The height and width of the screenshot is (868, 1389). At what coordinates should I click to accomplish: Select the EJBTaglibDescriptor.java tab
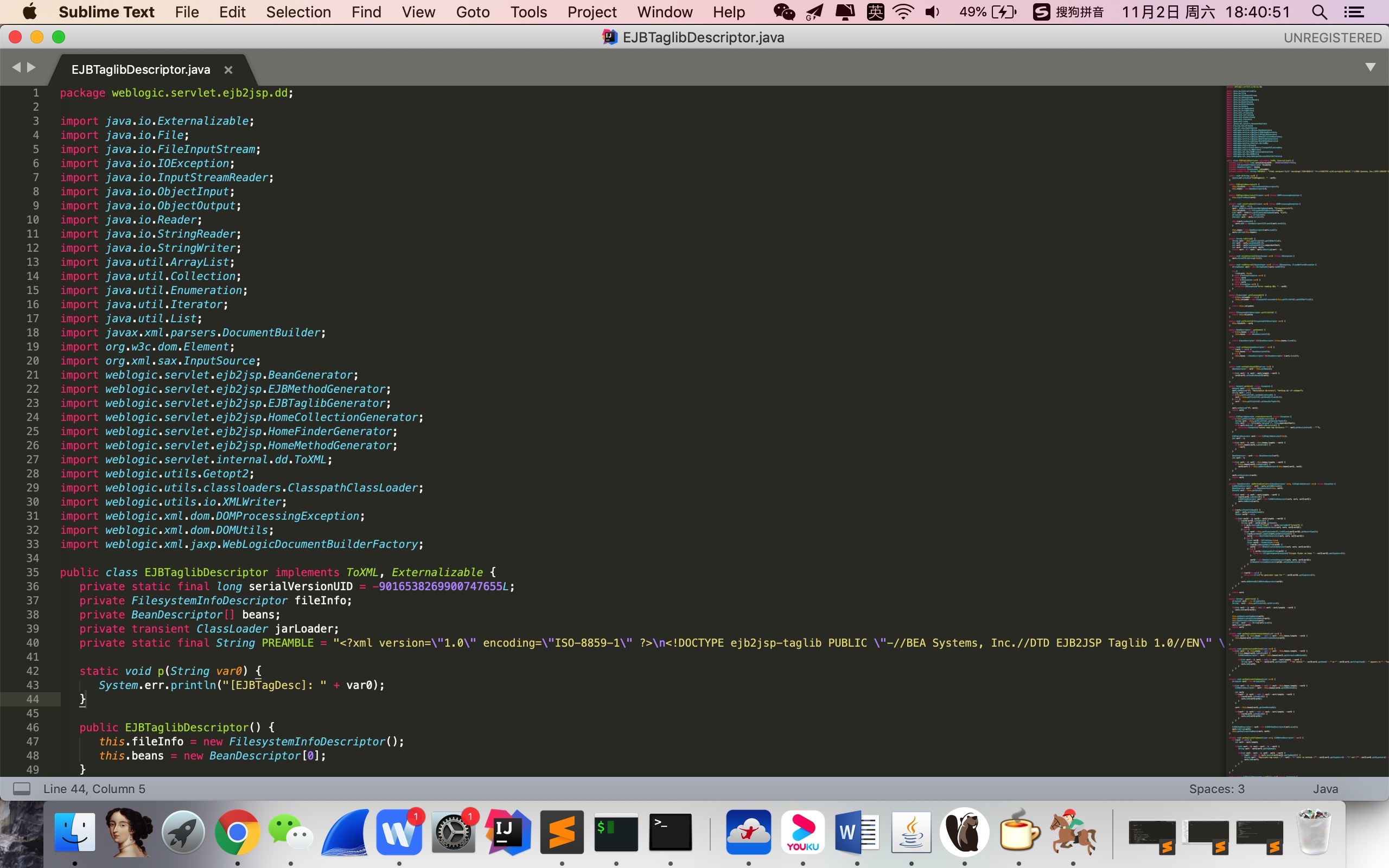coord(141,70)
